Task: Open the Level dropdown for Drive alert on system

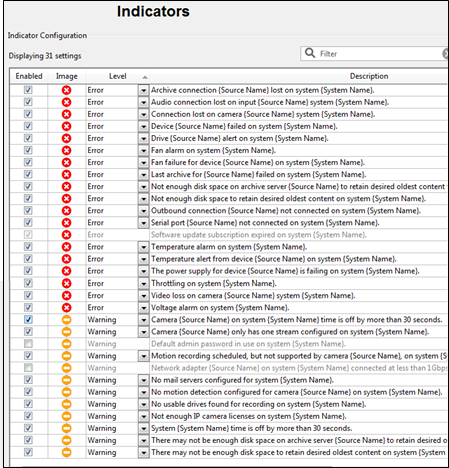Action: [143, 138]
